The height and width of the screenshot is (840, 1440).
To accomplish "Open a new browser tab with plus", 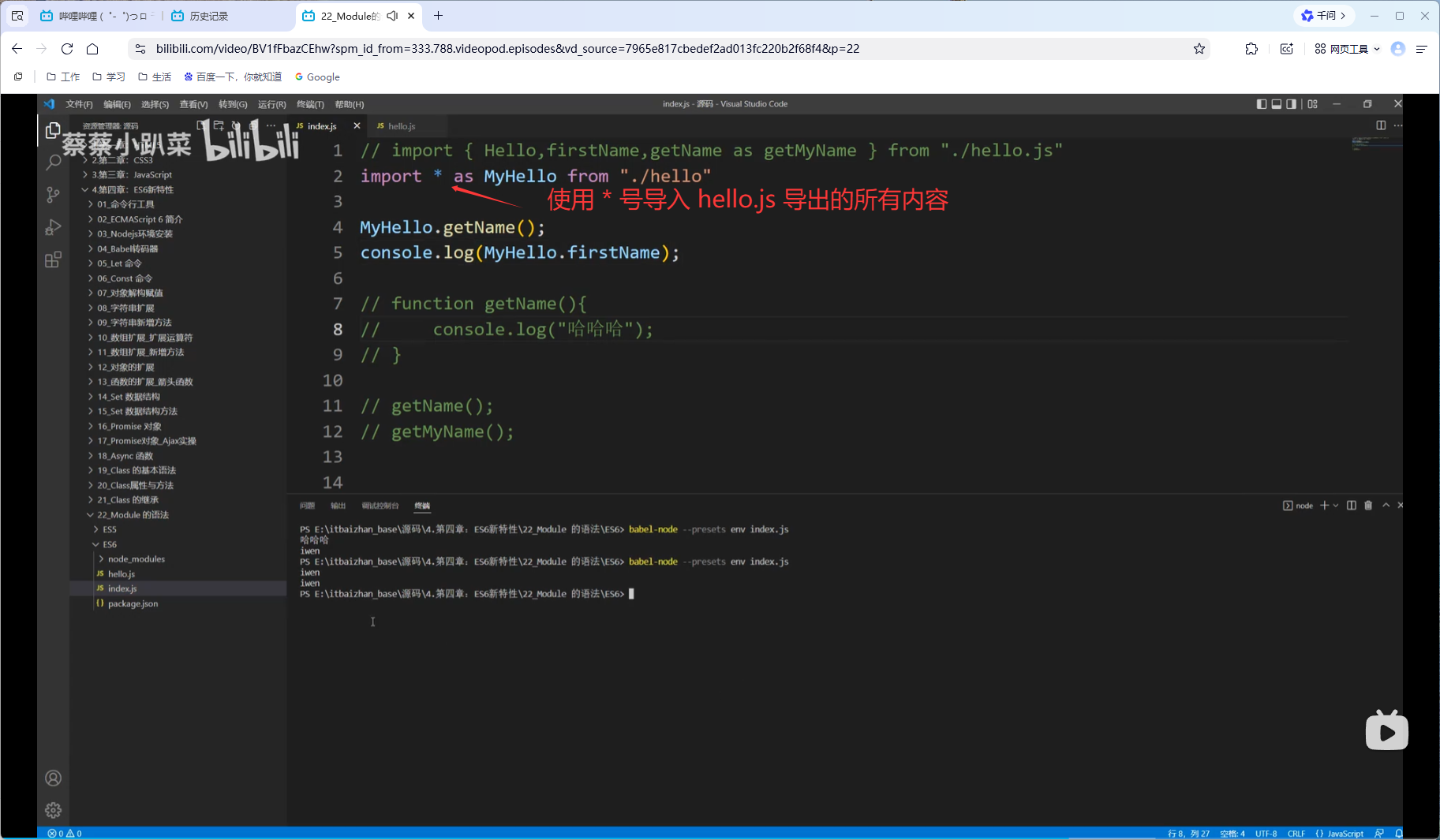I will pos(439,16).
